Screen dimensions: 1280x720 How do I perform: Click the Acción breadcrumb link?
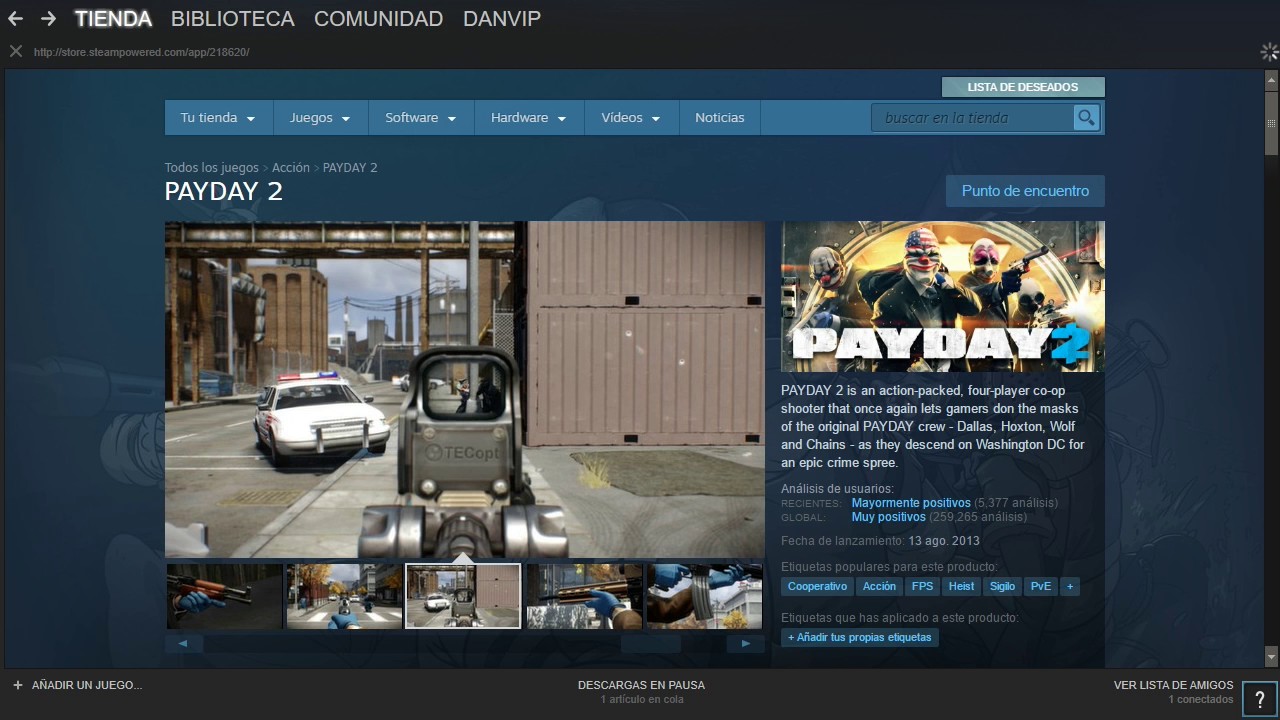point(291,168)
